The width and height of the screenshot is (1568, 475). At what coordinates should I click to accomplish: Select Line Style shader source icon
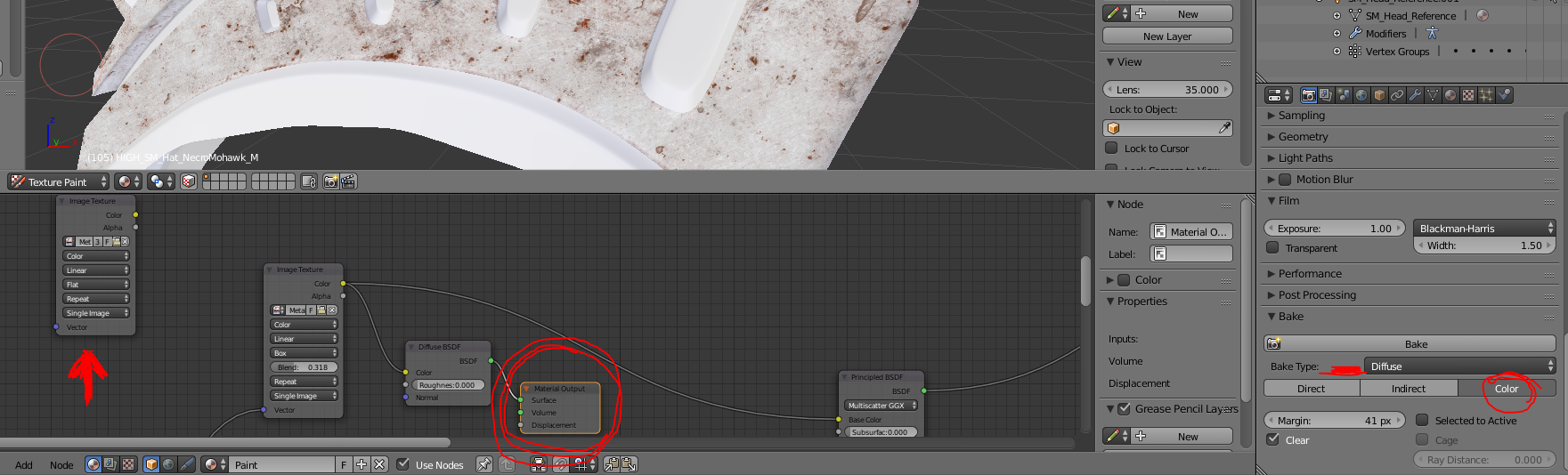(x=186, y=464)
